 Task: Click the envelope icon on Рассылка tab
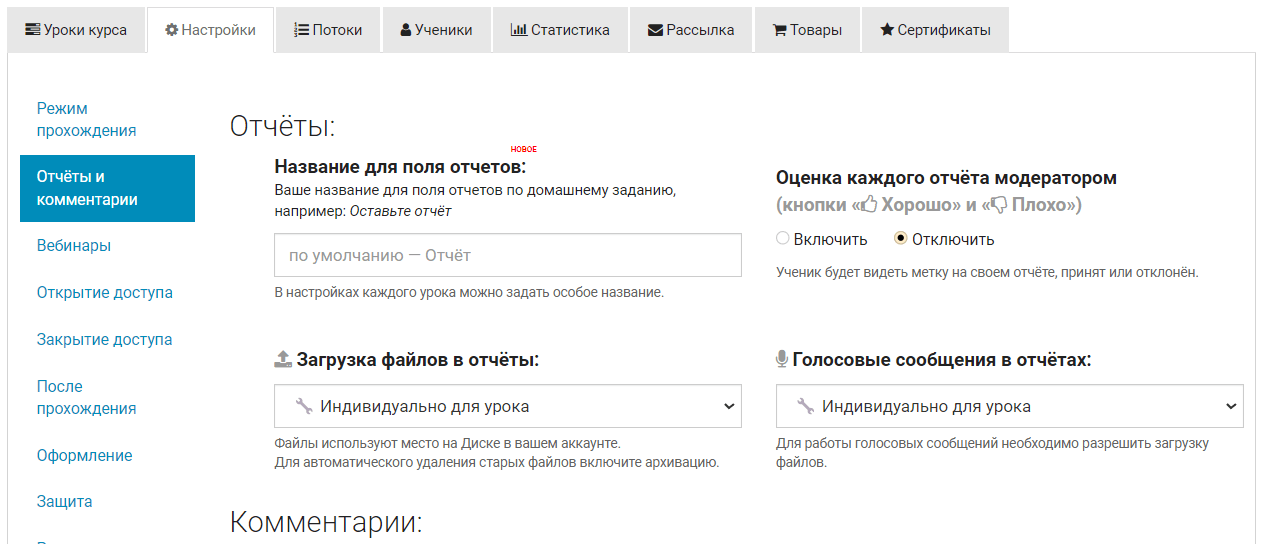(x=655, y=30)
